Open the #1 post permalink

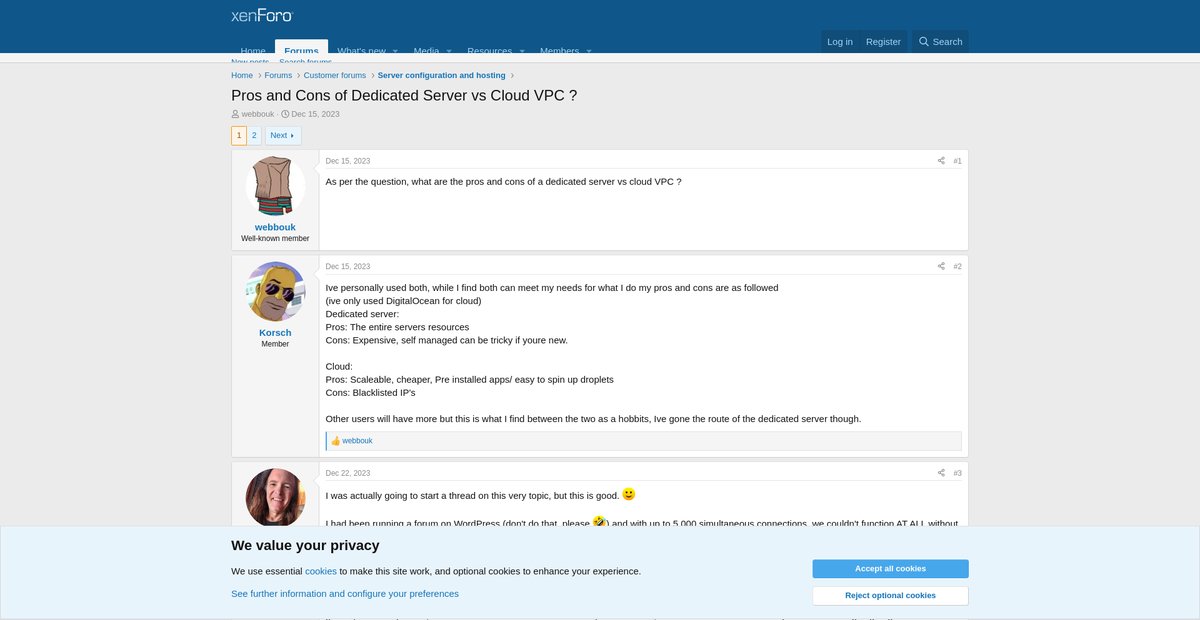click(957, 161)
